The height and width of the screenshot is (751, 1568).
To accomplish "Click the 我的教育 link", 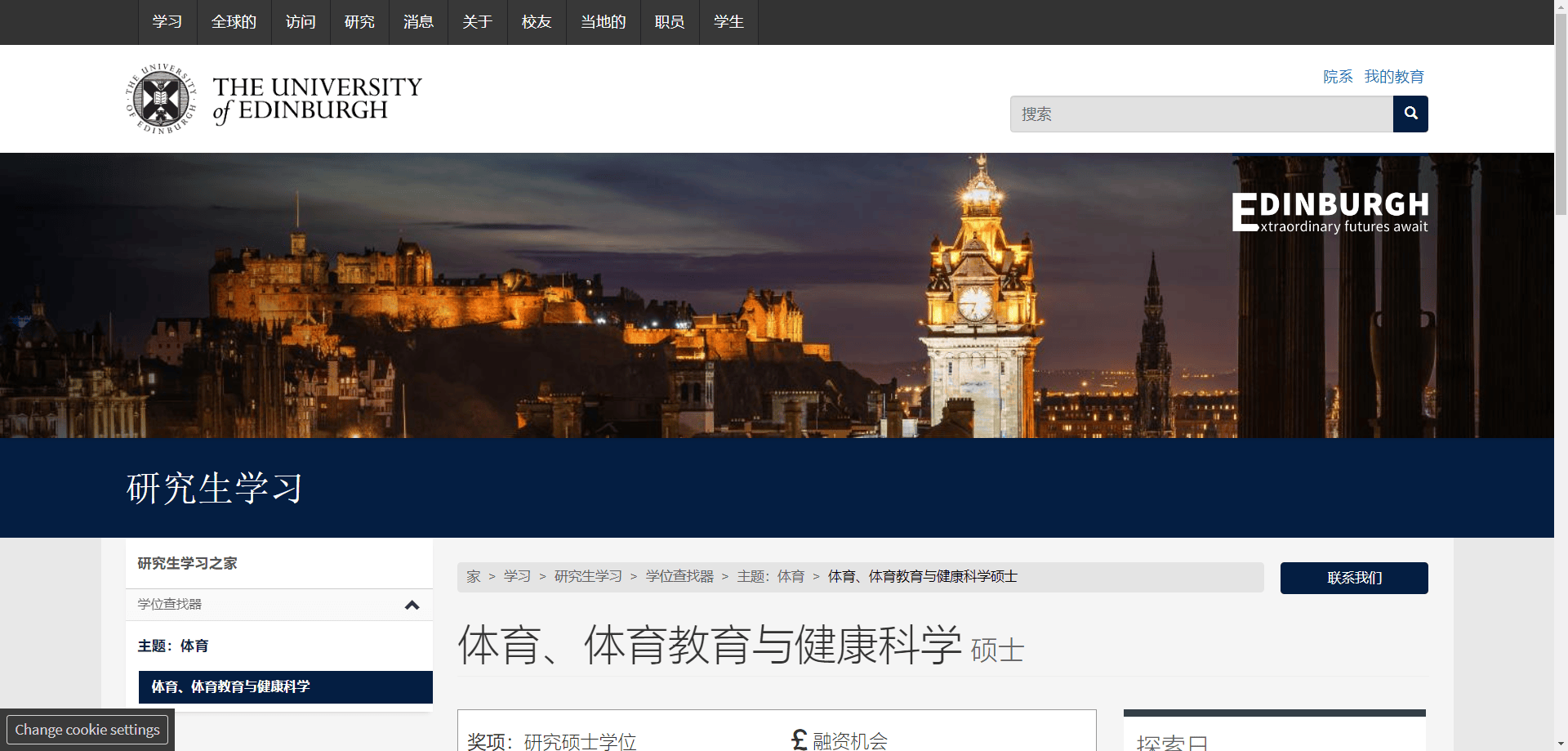I will click(x=1394, y=76).
